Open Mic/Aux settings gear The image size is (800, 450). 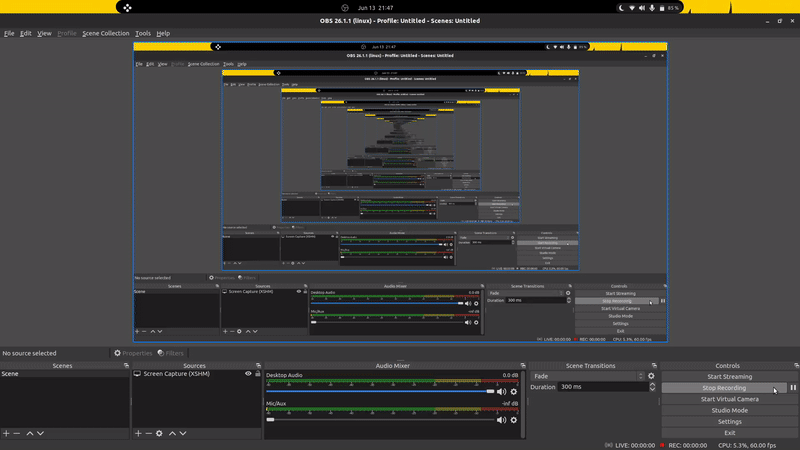(x=514, y=420)
